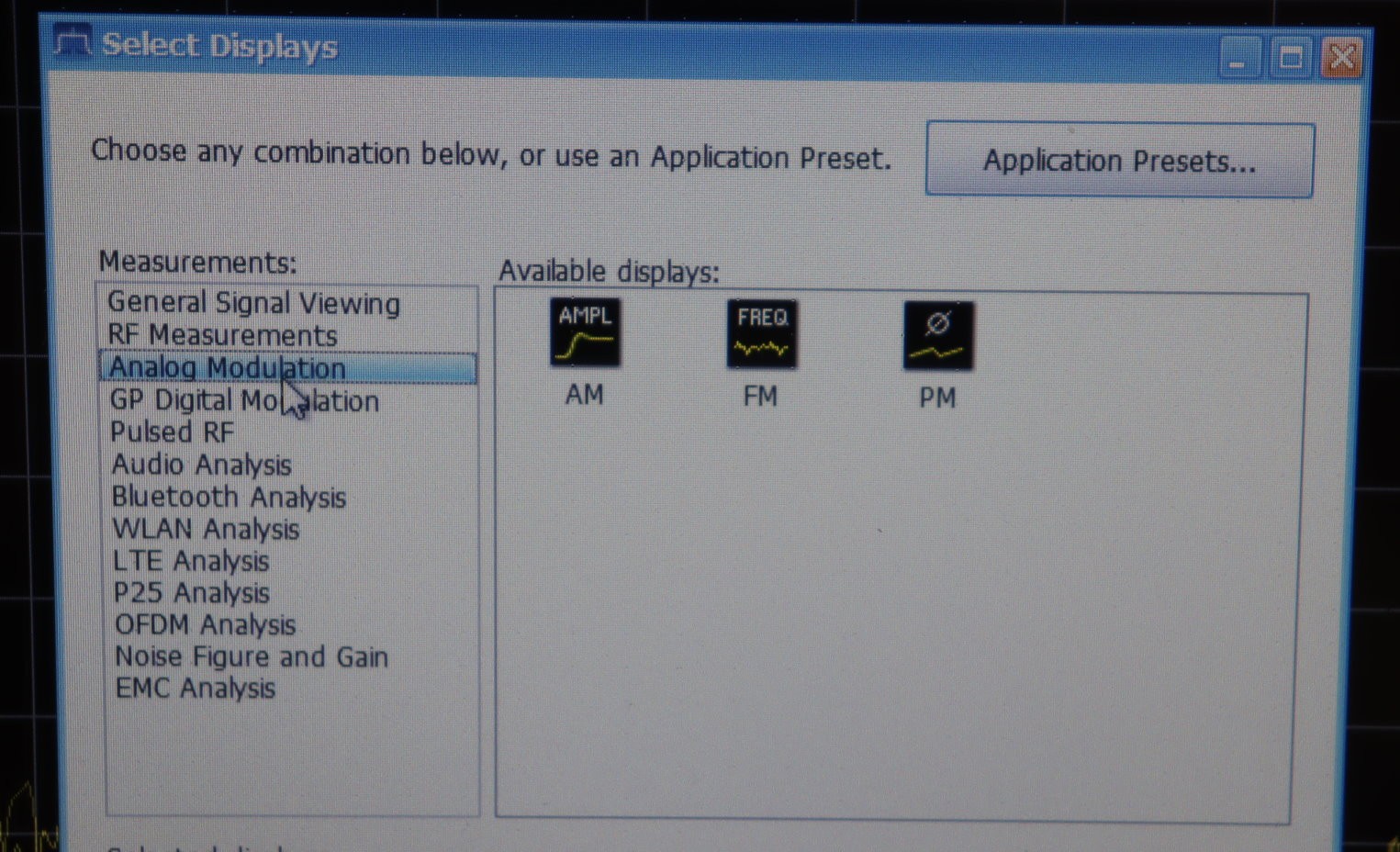Choose General Signal Viewing measurement
This screenshot has height=852, width=1400.
[253, 303]
